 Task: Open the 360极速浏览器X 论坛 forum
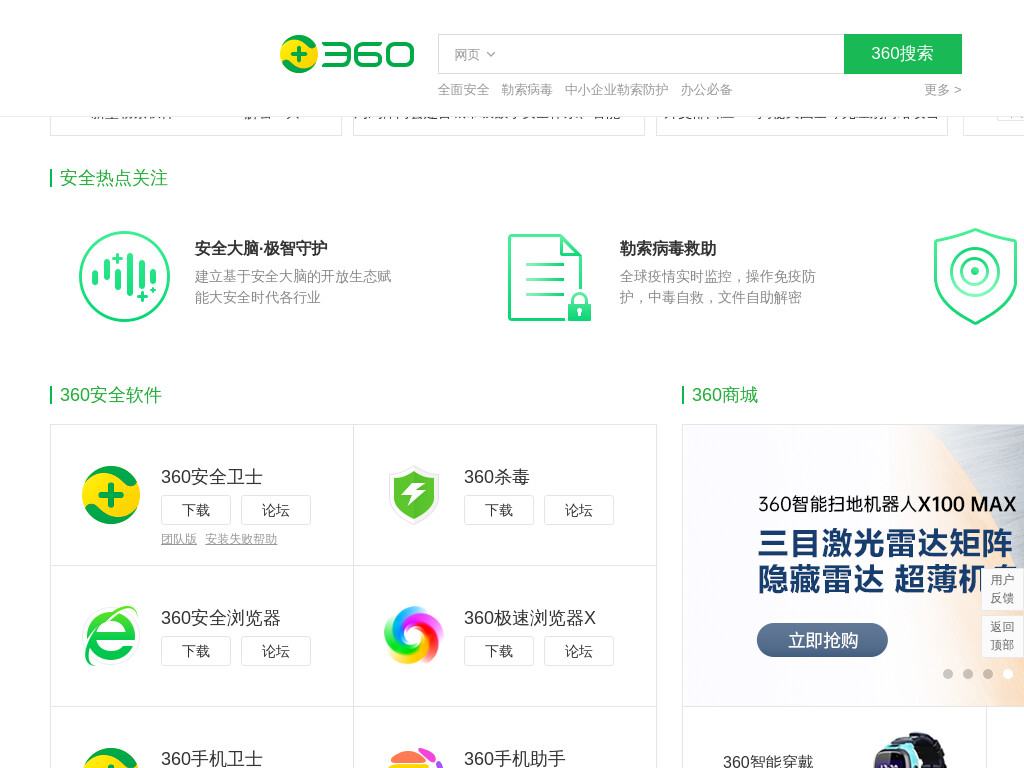(x=579, y=651)
